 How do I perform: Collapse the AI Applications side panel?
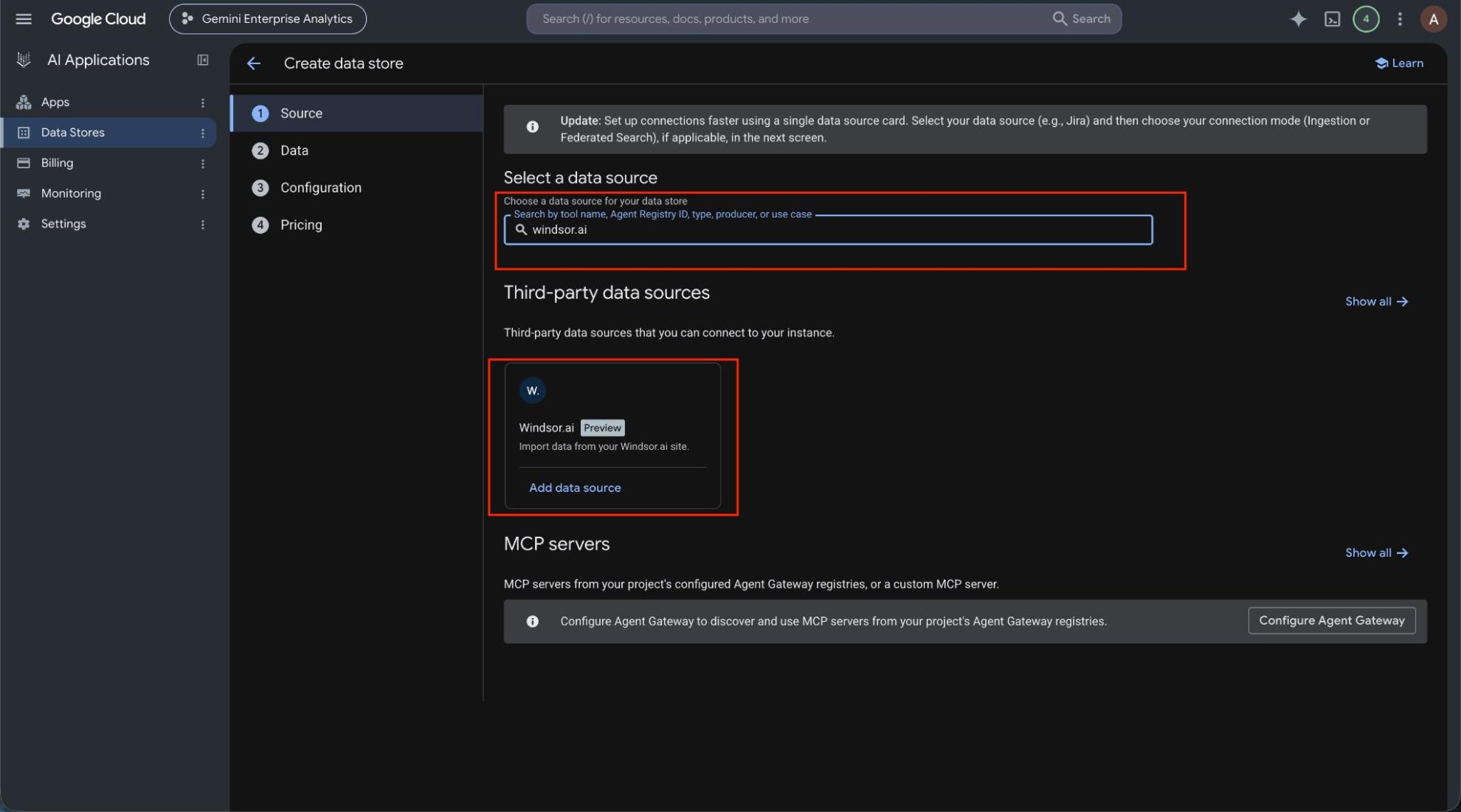tap(203, 60)
